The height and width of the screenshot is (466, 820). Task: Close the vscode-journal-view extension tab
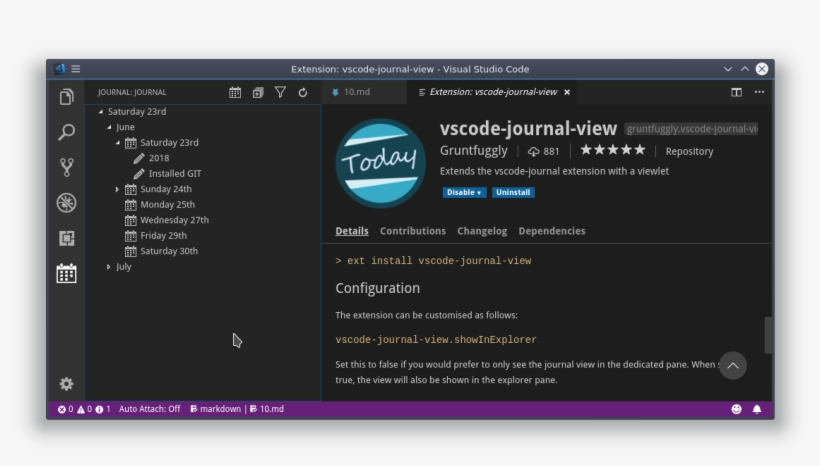567,93
